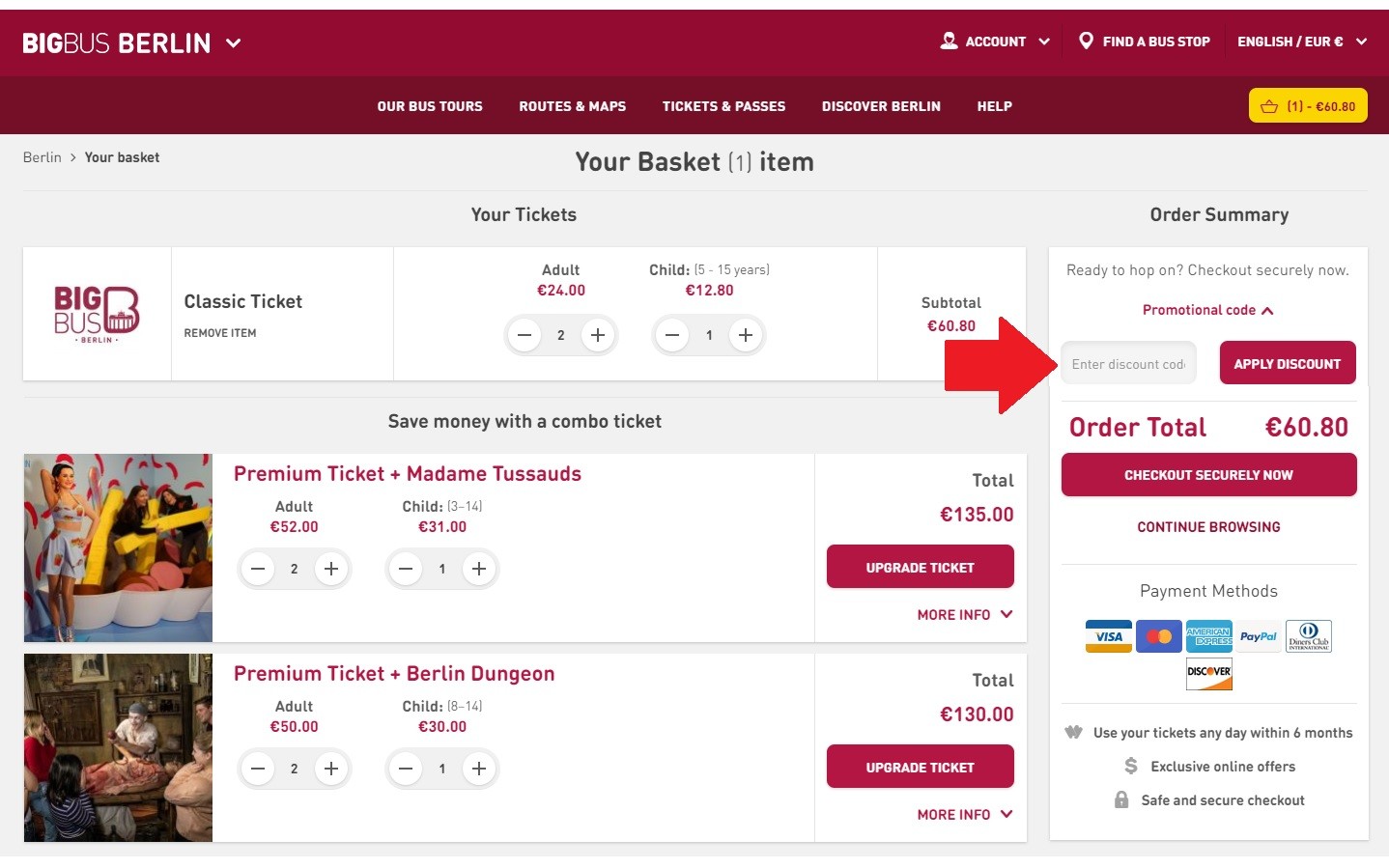This screenshot has width=1389, height=868.
Task: Collapse the Promotional code section
Action: [1207, 310]
